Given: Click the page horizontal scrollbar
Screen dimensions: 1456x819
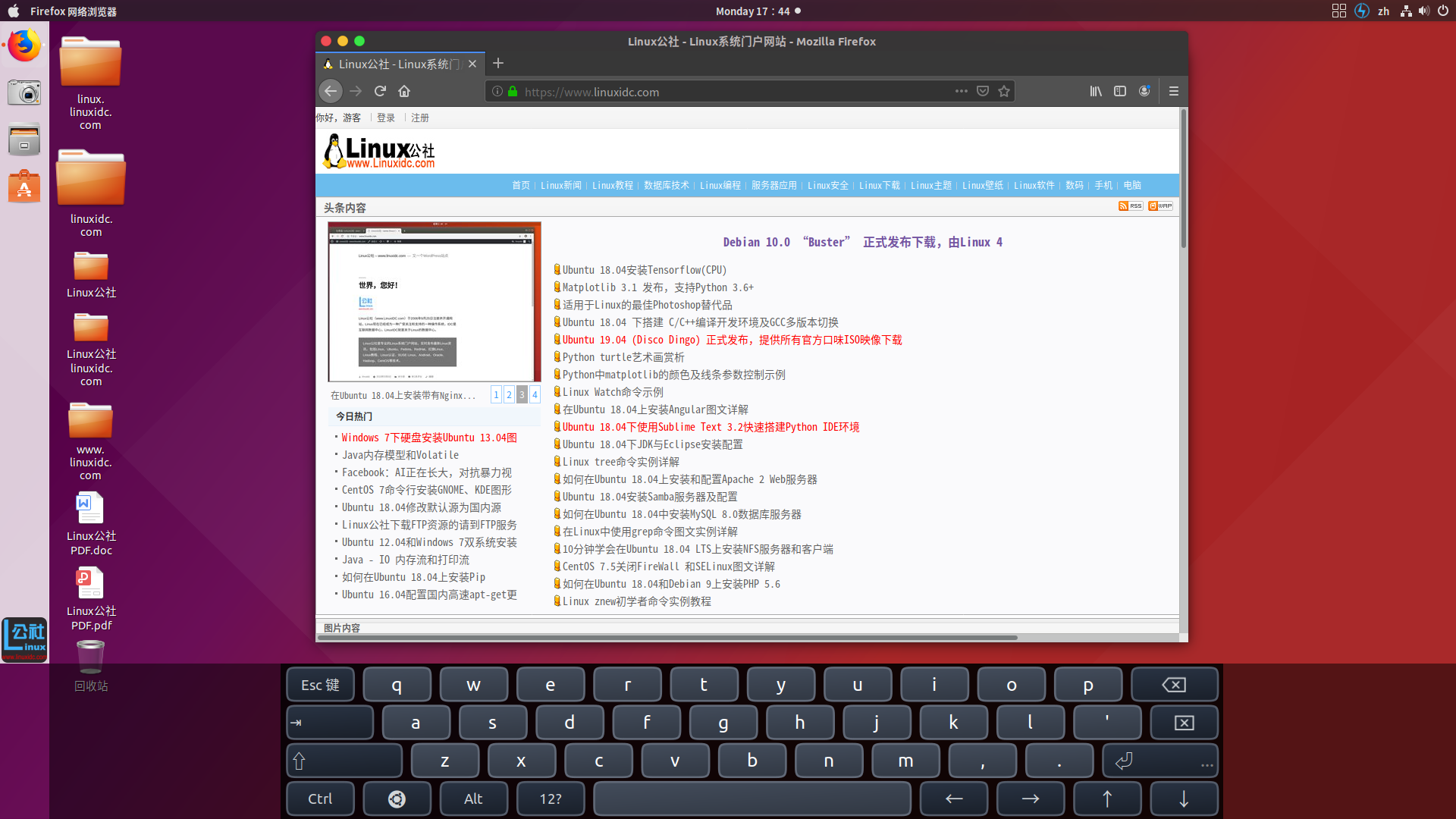Looking at the screenshot, I should tap(667, 639).
